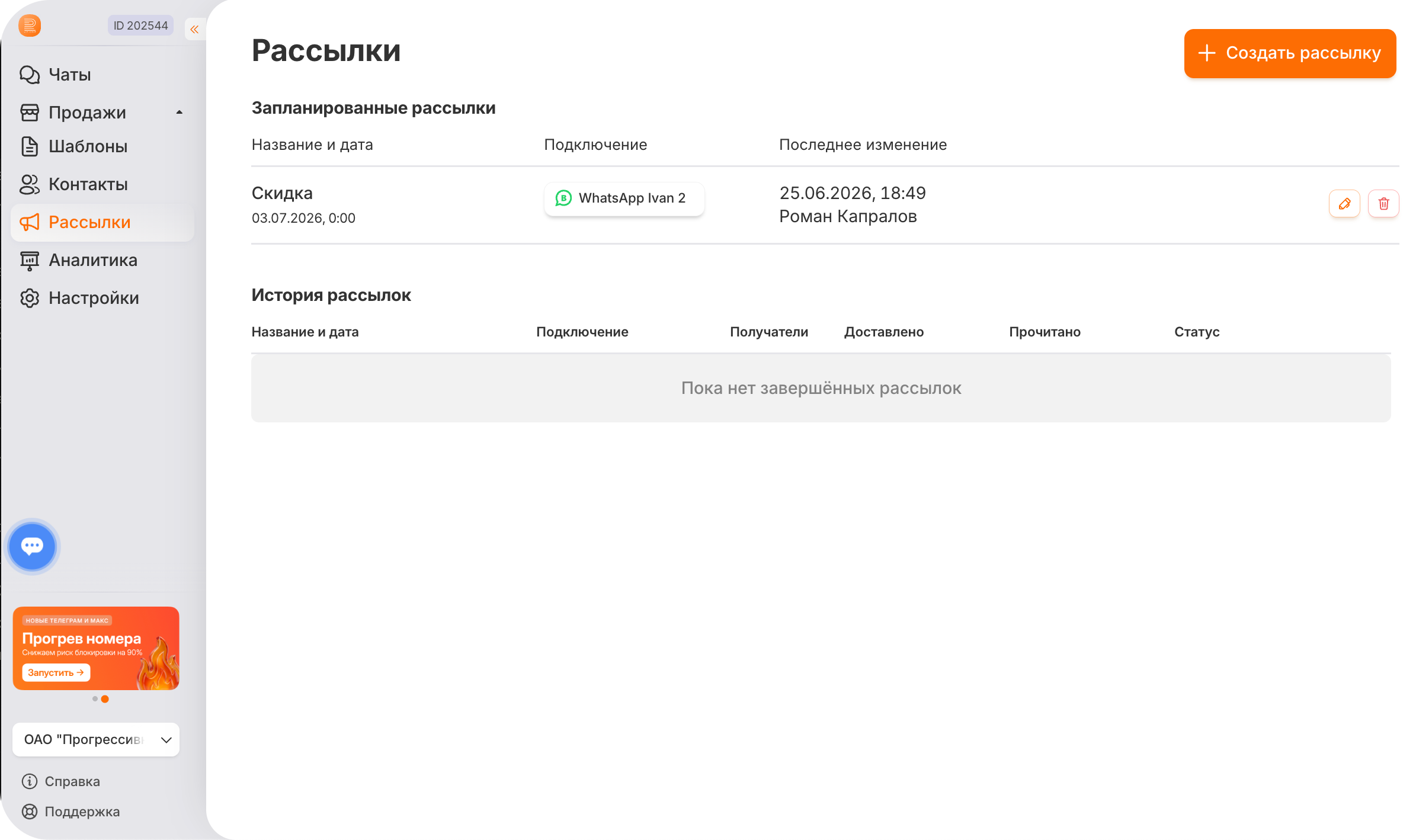Select the second orange carousel dot

click(x=105, y=699)
